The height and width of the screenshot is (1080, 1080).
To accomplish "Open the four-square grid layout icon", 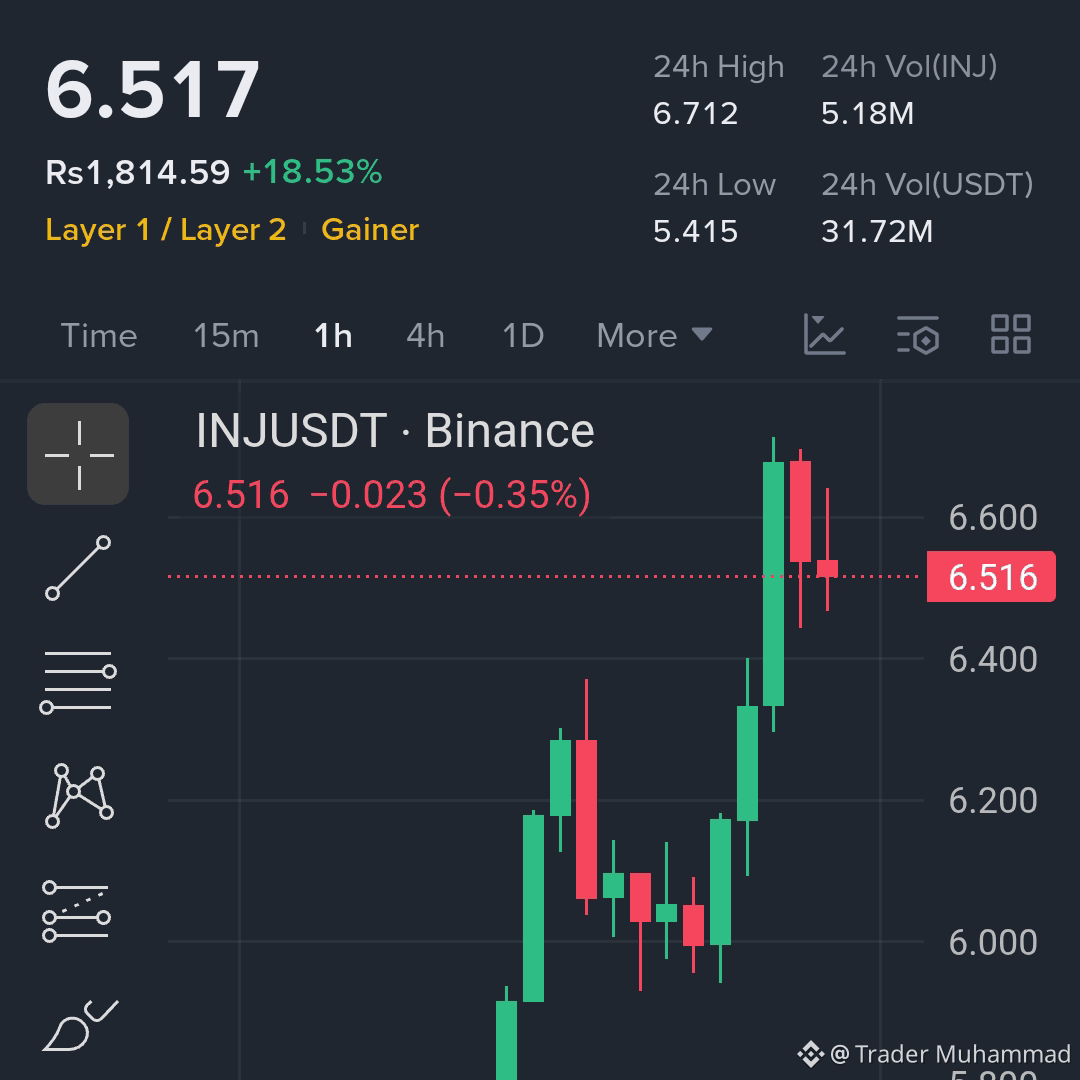I will tap(1010, 335).
